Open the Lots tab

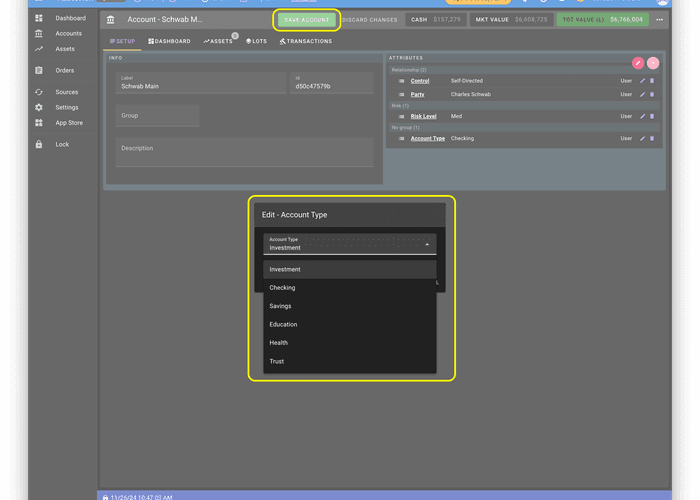pyautogui.click(x=256, y=41)
